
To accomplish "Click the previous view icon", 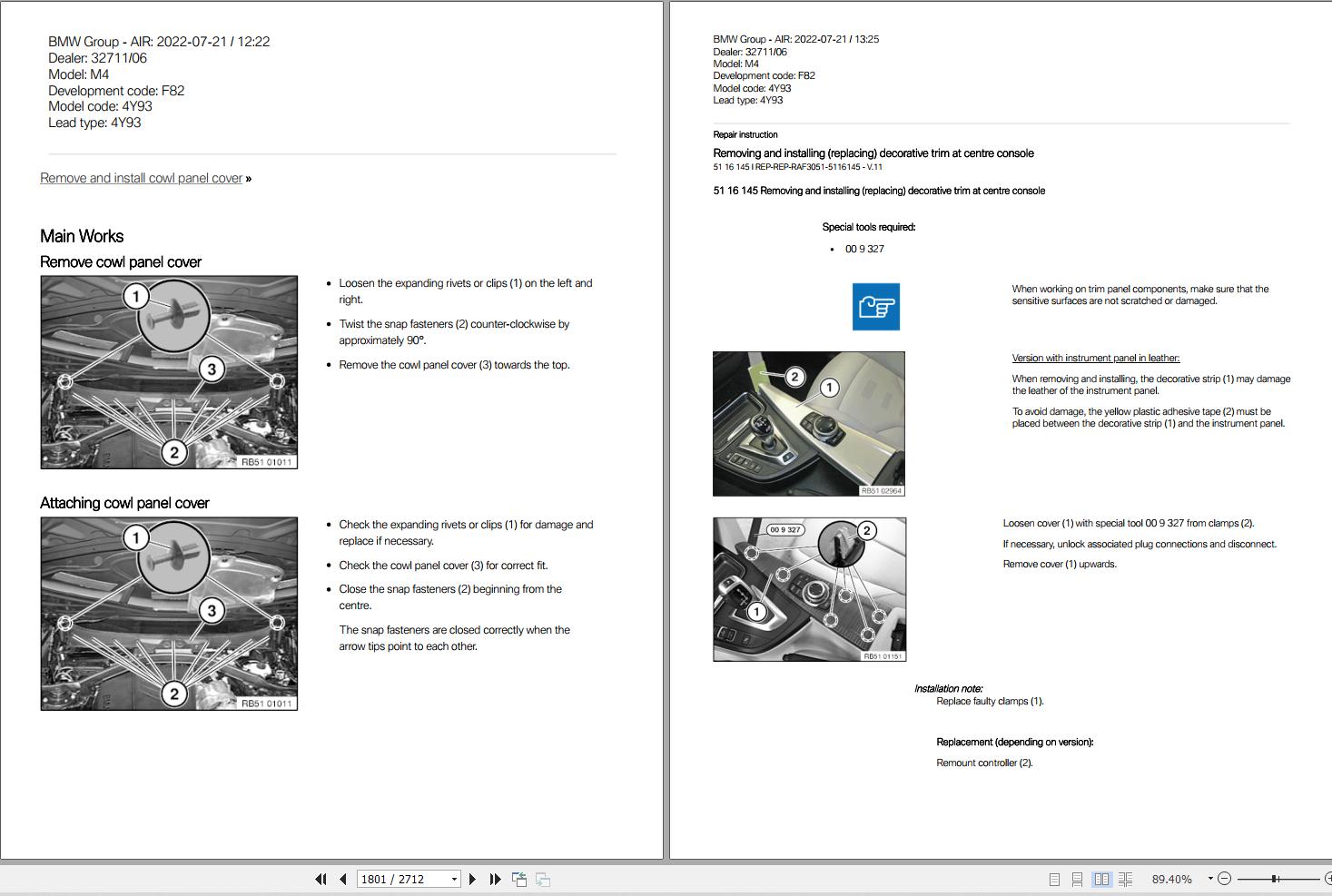I will [x=519, y=879].
